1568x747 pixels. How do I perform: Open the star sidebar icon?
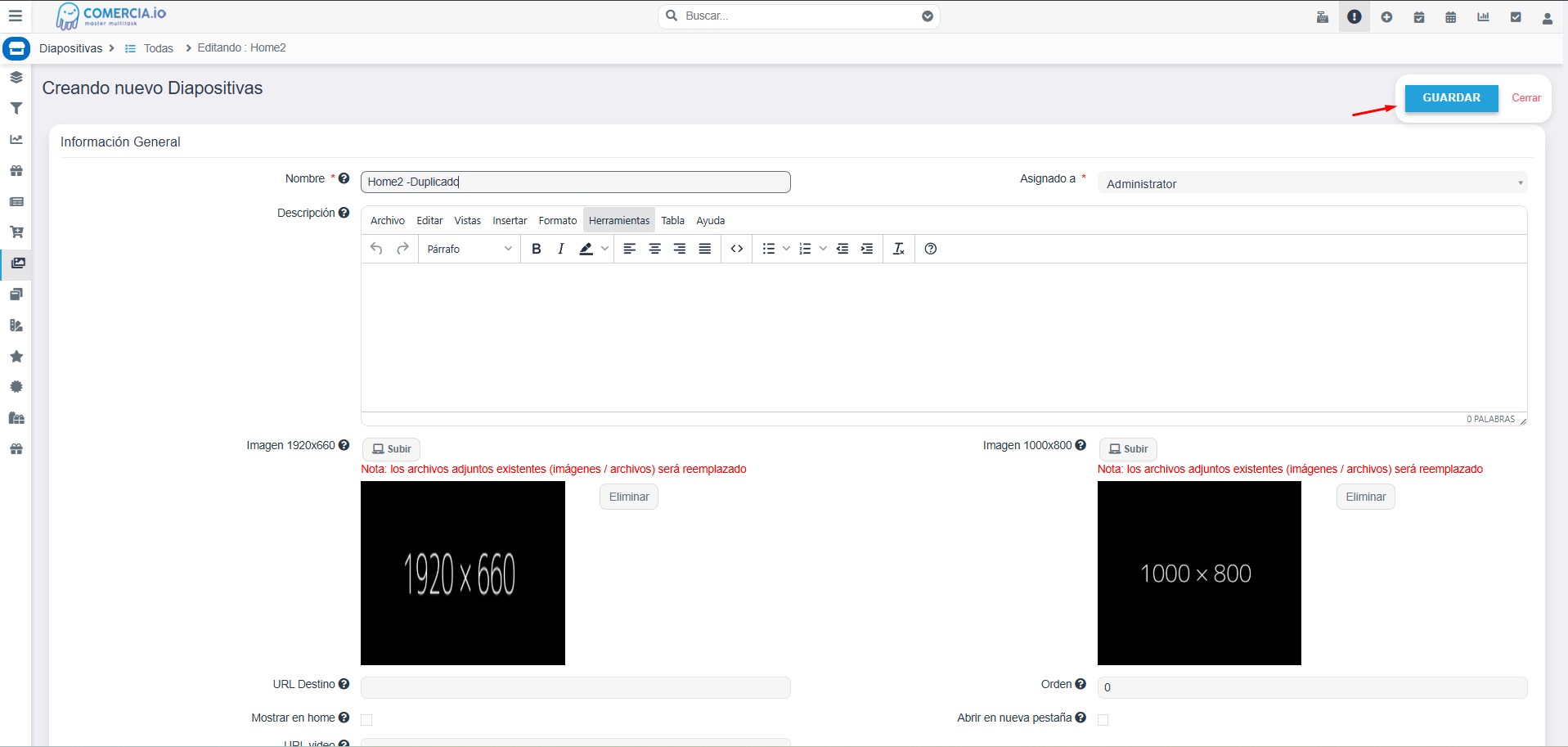(x=16, y=356)
